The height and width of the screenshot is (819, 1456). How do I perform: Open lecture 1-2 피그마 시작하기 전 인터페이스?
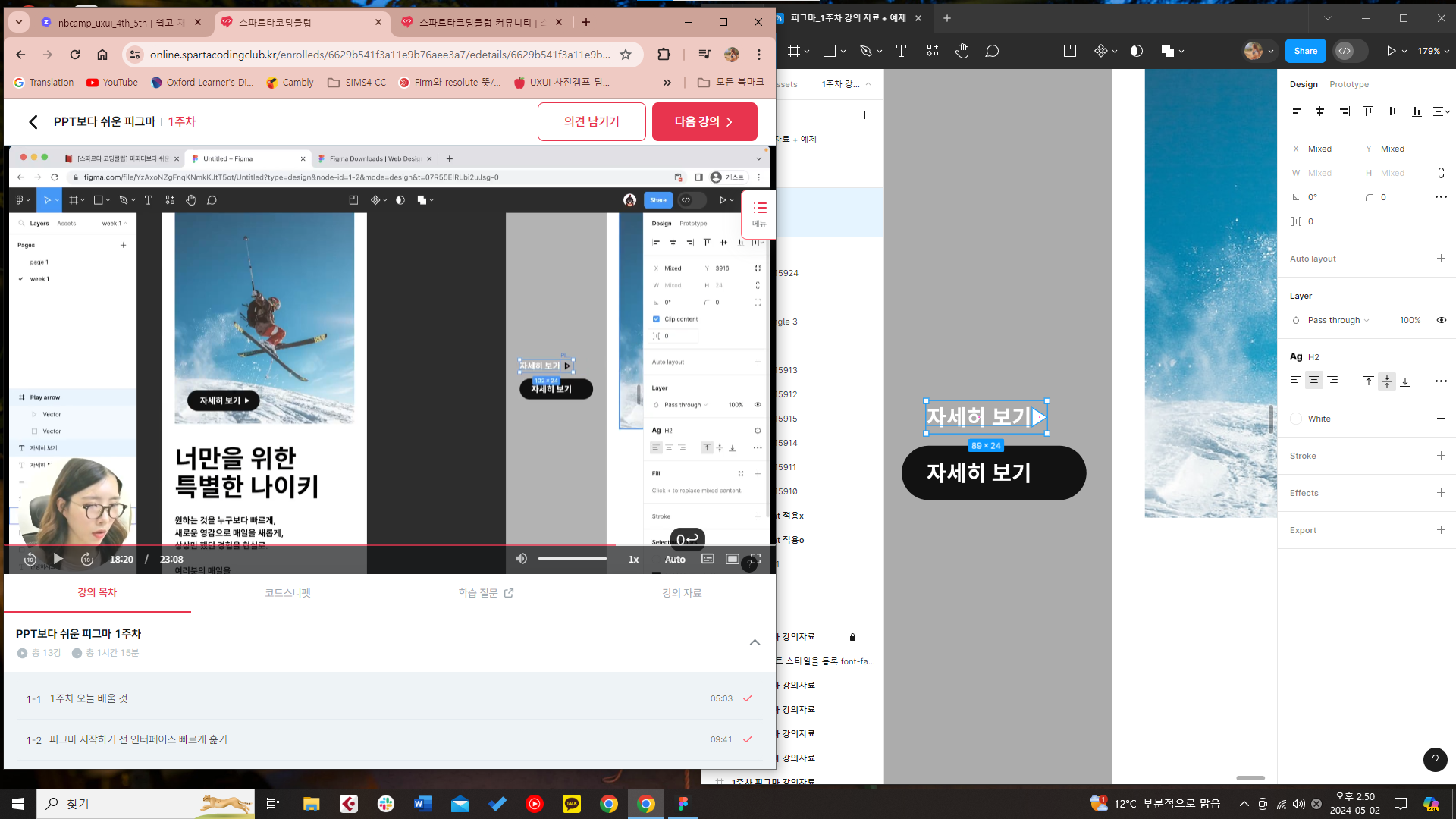coord(391,739)
